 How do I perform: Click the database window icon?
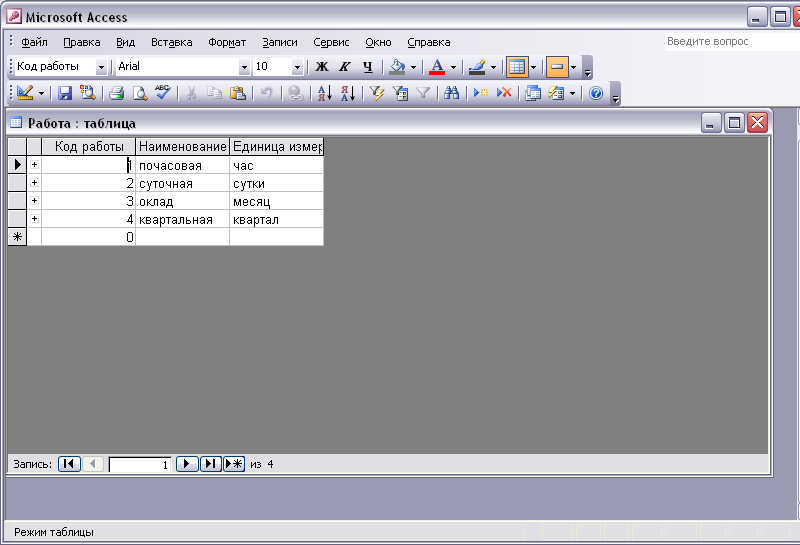(533, 93)
